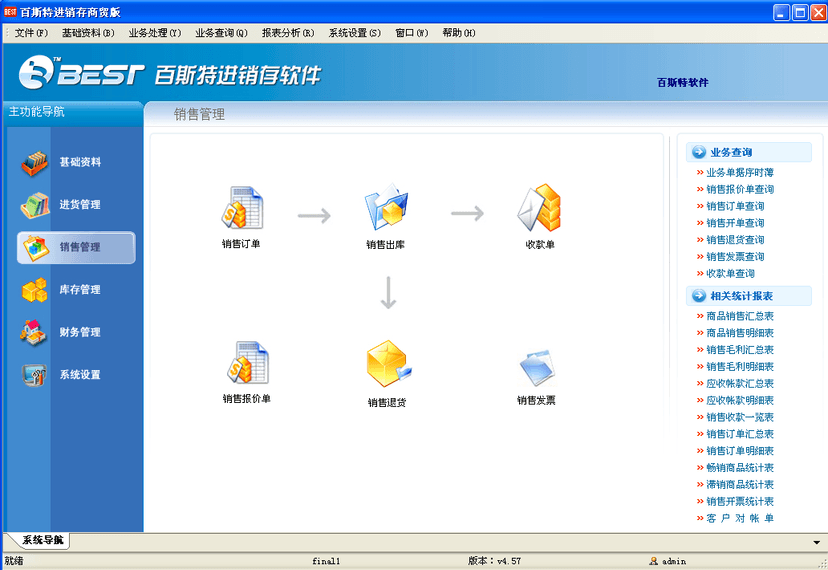The image size is (828, 570).
Task: Open 应收帐款汇总表 report link
Action: tap(740, 384)
